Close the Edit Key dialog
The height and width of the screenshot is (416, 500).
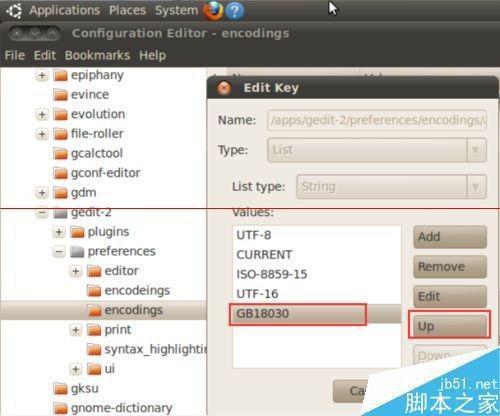[x=224, y=88]
